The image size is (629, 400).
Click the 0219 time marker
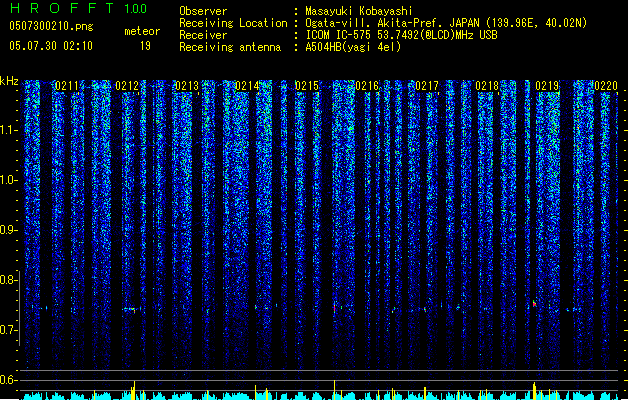click(x=547, y=86)
